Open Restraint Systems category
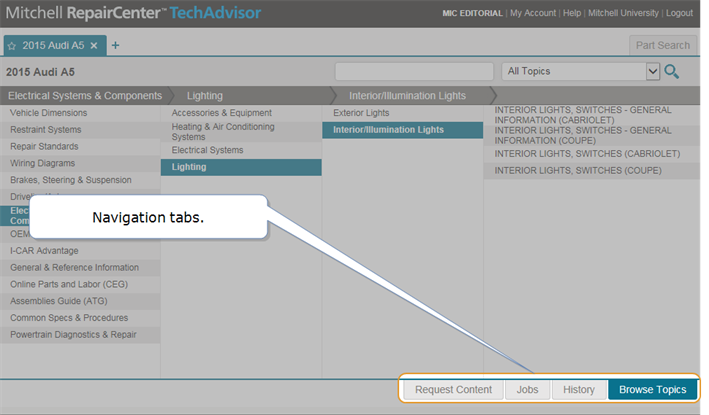The width and height of the screenshot is (709, 415). point(80,130)
